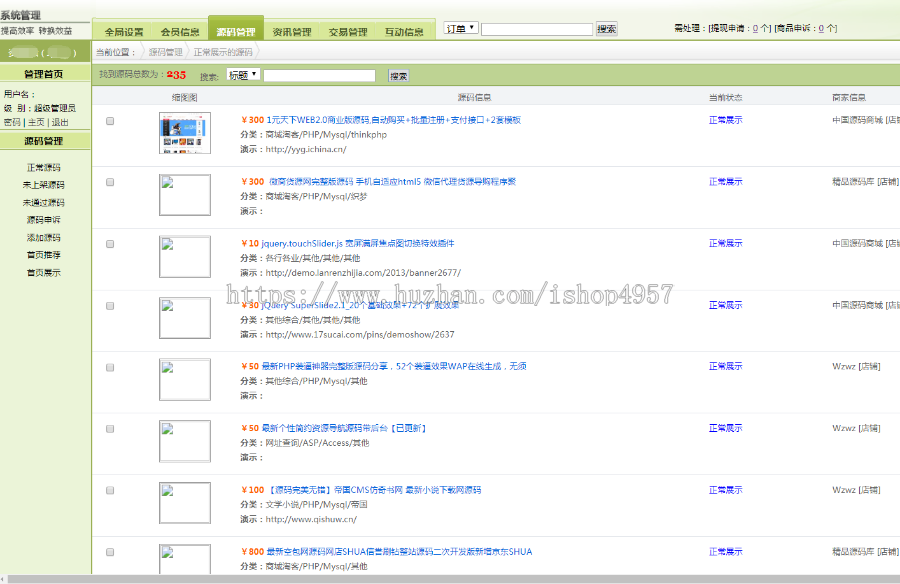Tick the checkbox for the 最新空包网源码 row
Screen dimensions: 900x584
pos(110,552)
